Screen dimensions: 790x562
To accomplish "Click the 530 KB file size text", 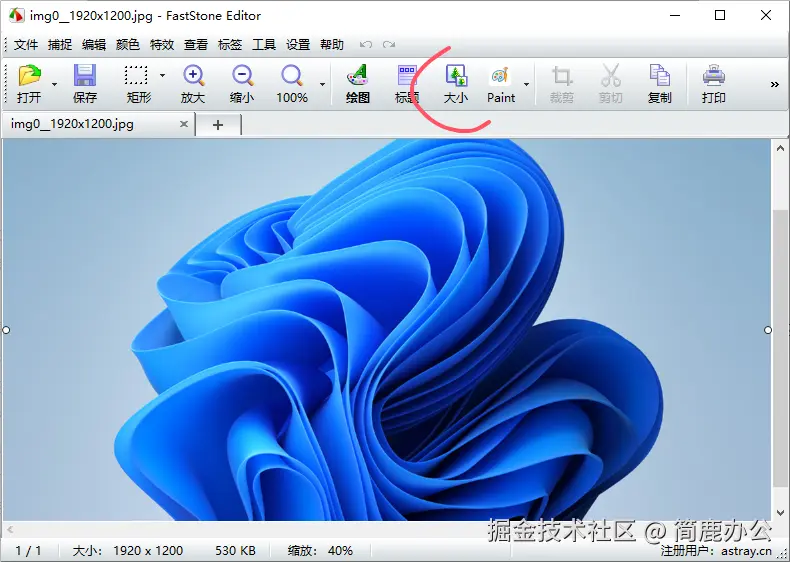I will 235,550.
